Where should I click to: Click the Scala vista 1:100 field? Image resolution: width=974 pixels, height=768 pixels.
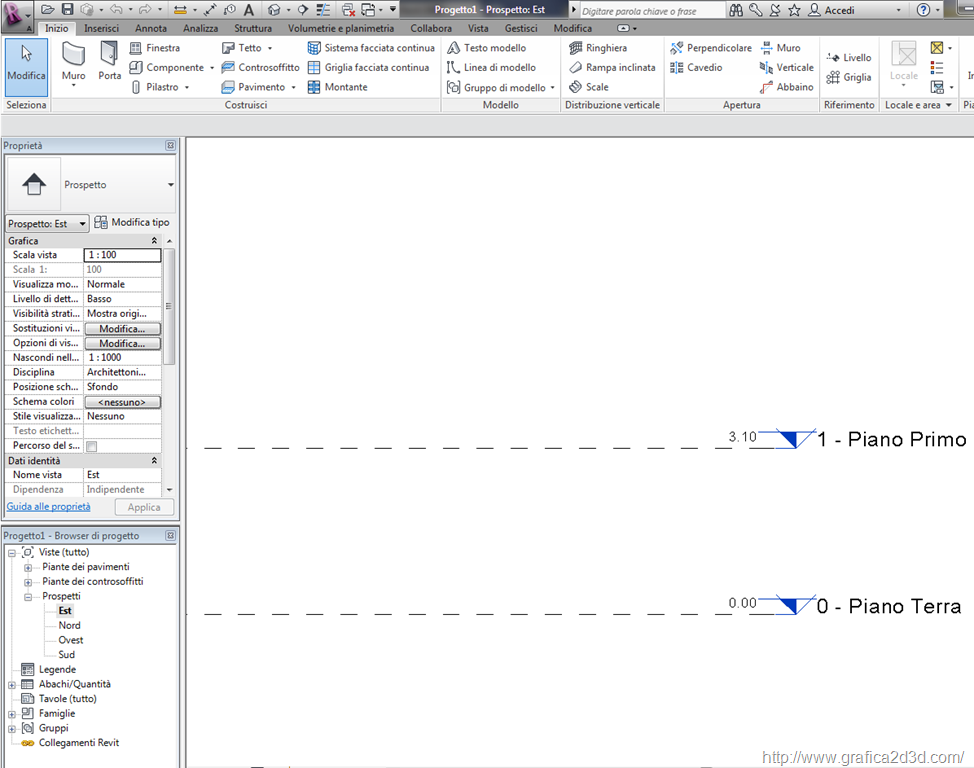click(x=122, y=255)
